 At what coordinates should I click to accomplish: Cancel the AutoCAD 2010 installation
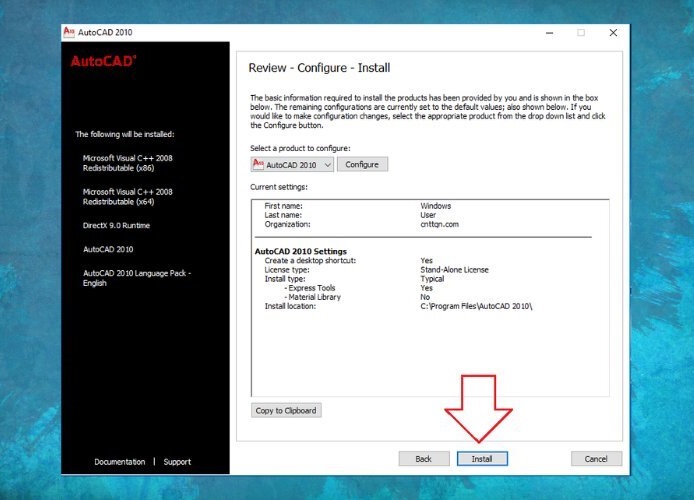(x=596, y=459)
